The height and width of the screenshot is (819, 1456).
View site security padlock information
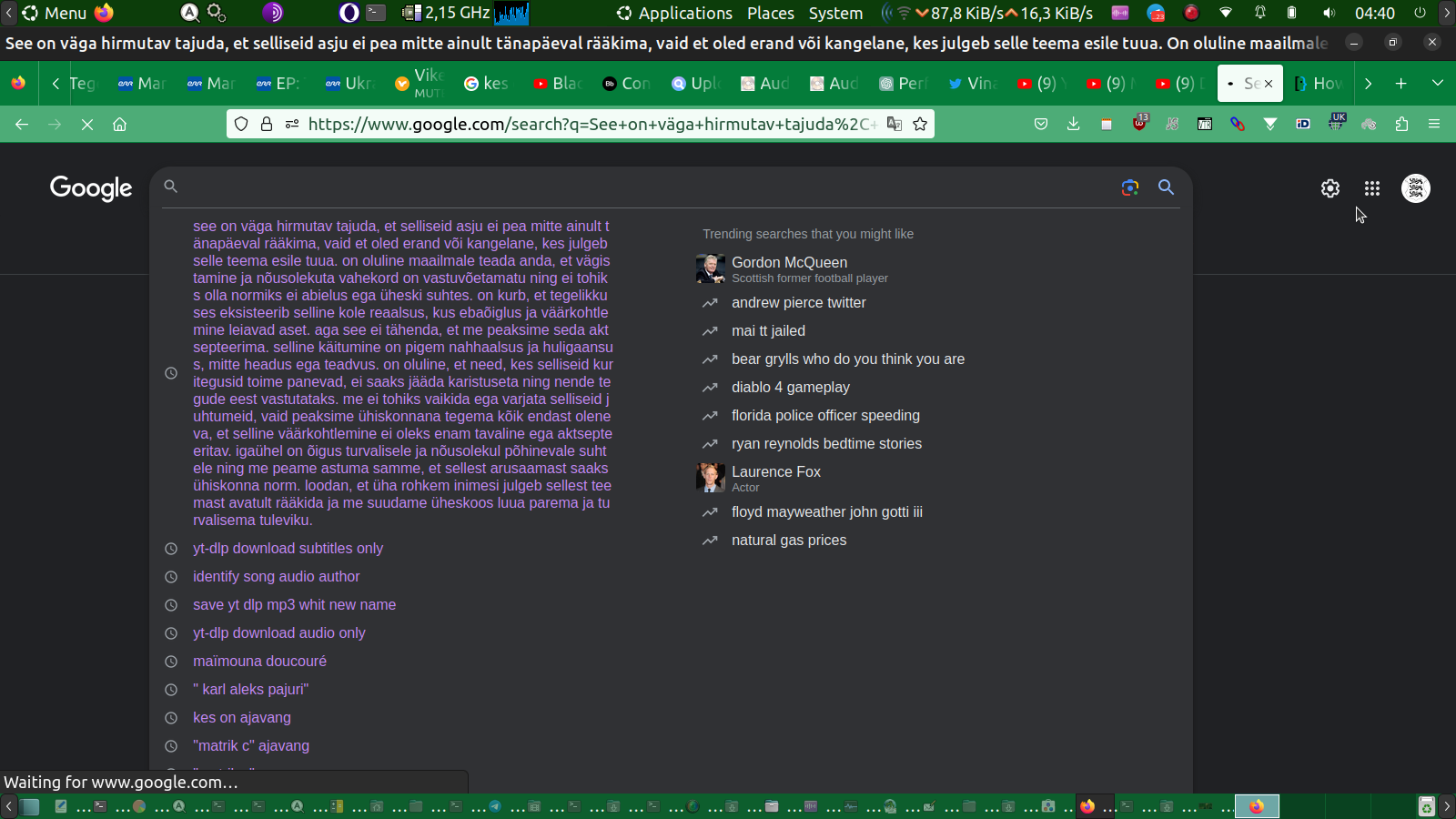(x=267, y=125)
